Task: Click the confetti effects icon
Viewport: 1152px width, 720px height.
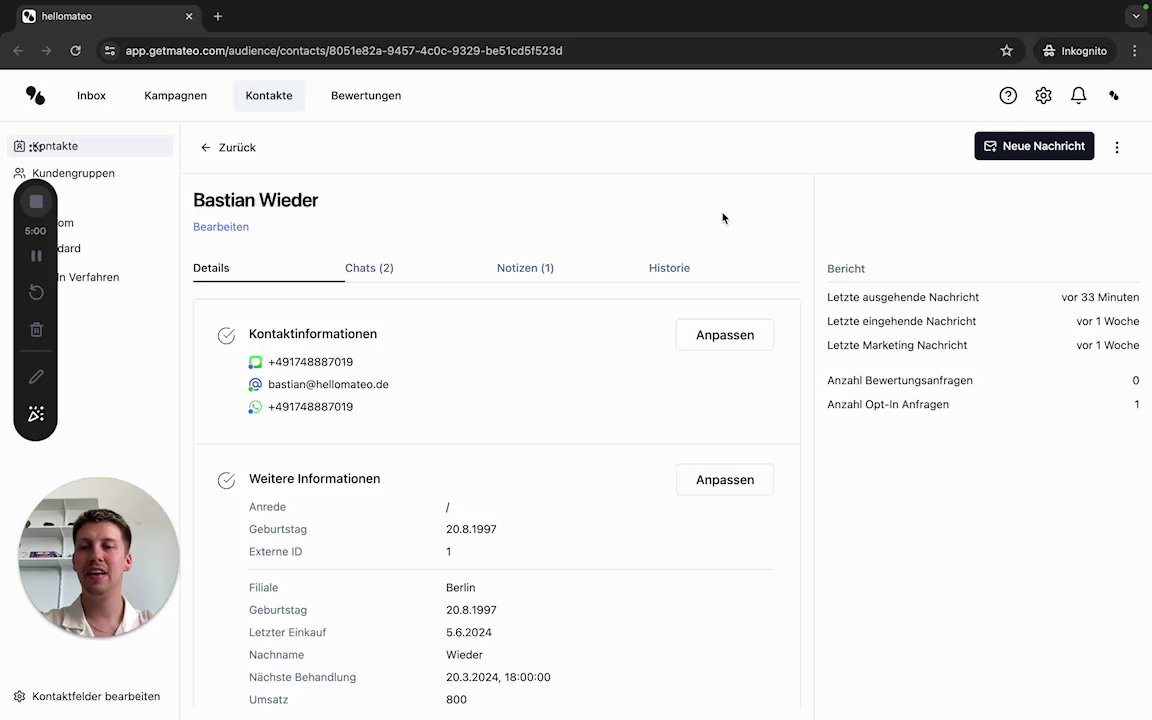Action: [x=36, y=414]
